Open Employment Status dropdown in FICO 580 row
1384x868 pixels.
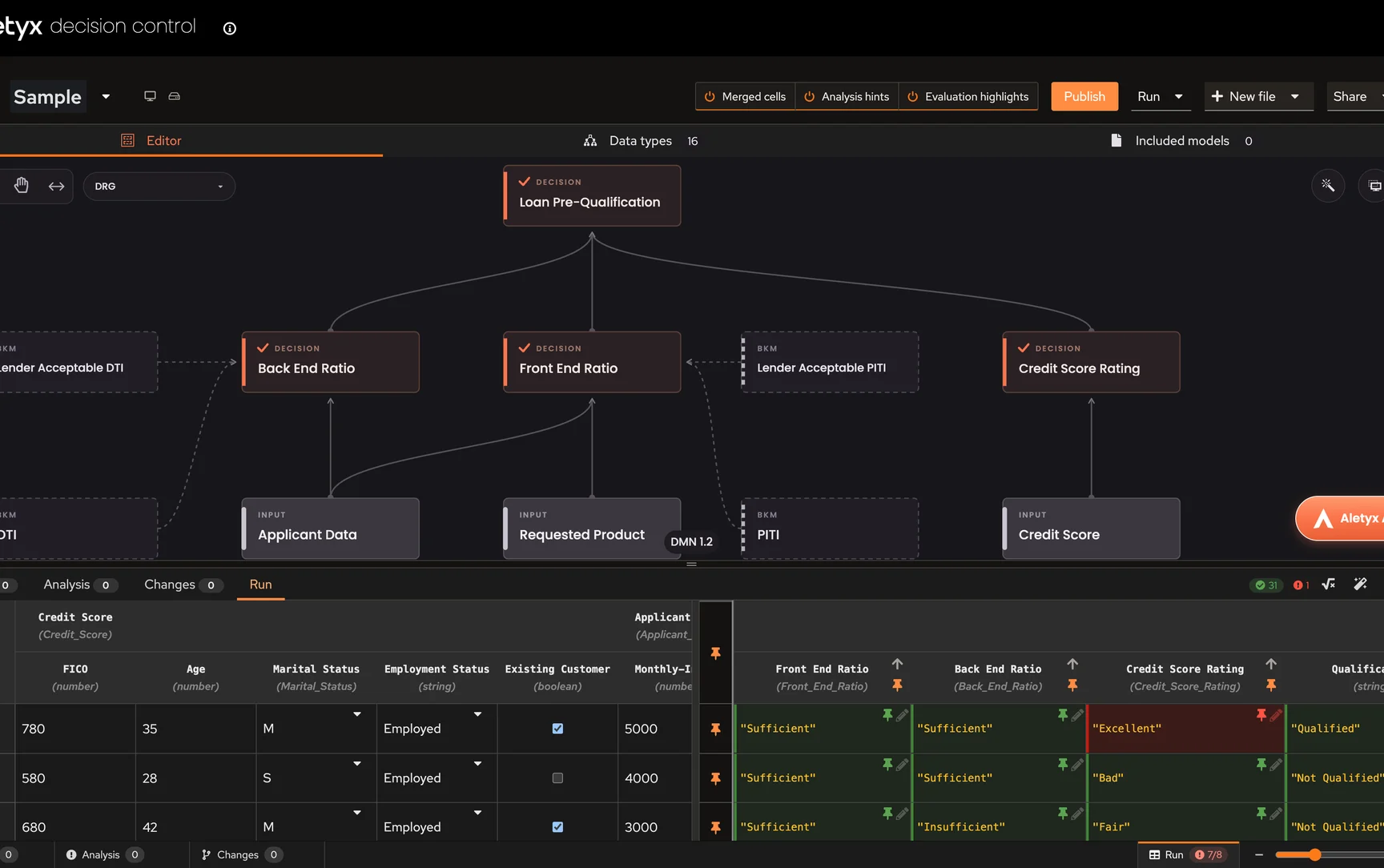[477, 764]
